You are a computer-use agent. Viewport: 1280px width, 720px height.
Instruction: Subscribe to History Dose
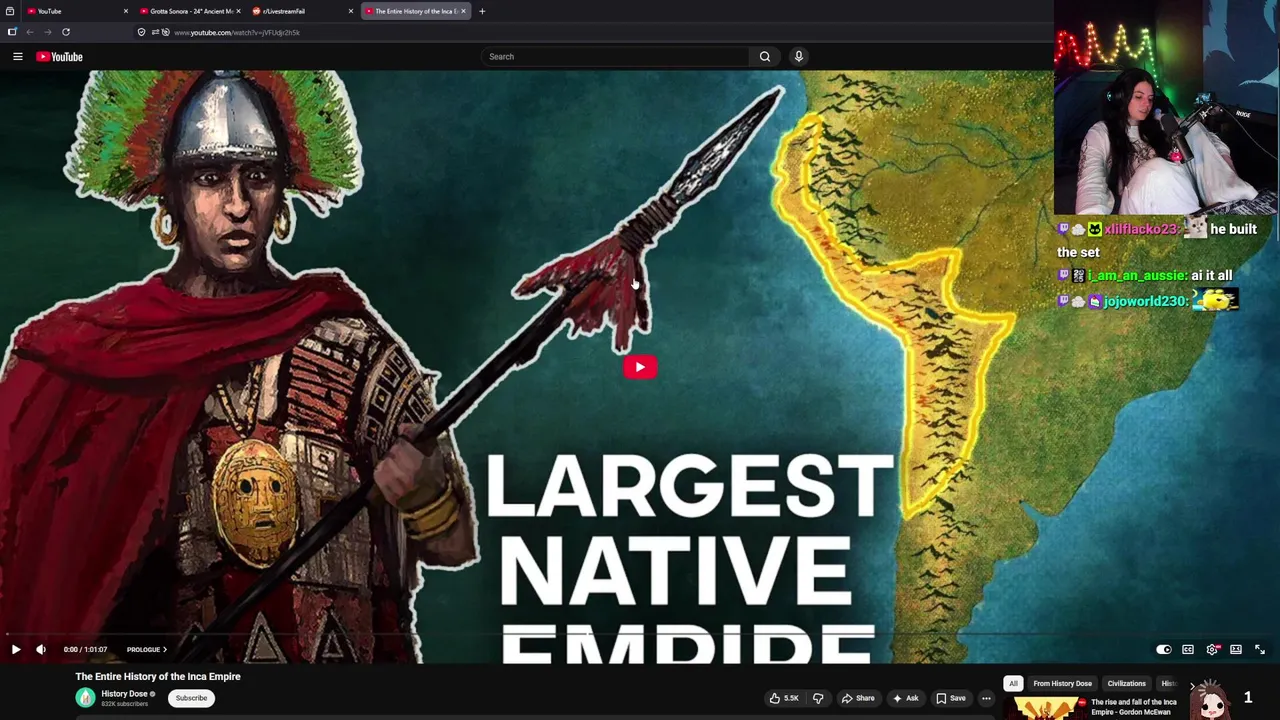(x=191, y=698)
